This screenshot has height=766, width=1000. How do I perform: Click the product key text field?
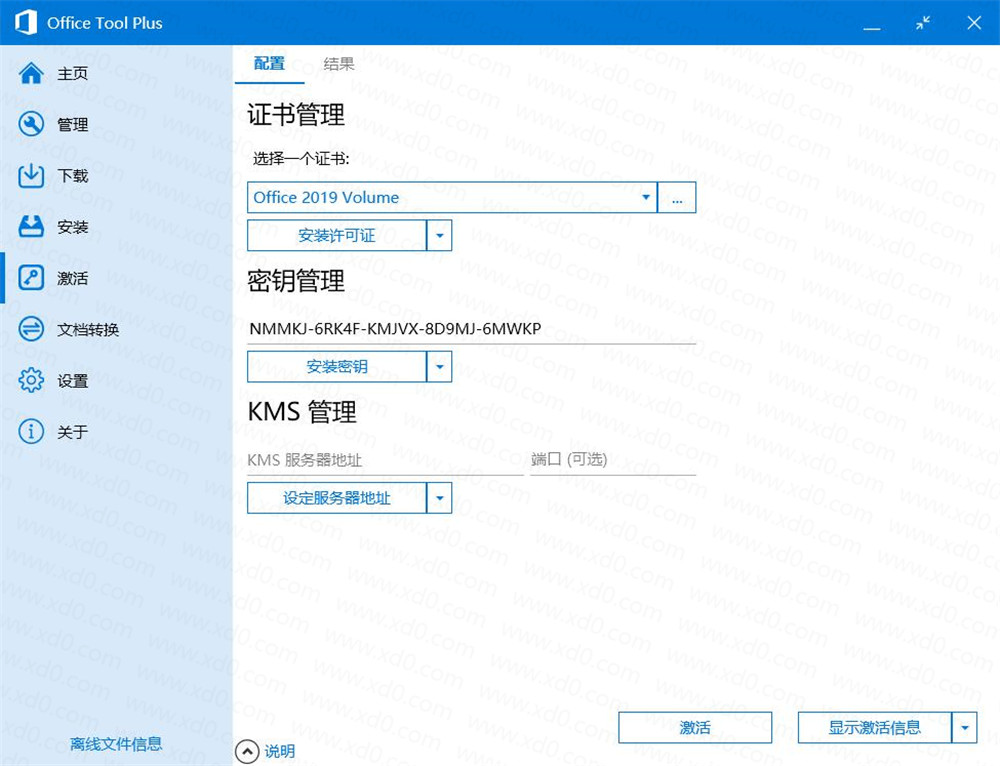[471, 329]
